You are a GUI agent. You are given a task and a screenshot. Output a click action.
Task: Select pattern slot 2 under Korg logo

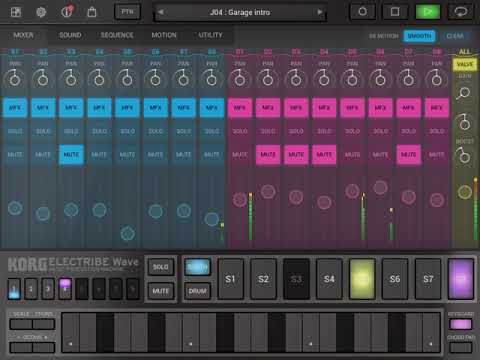[x=31, y=289]
